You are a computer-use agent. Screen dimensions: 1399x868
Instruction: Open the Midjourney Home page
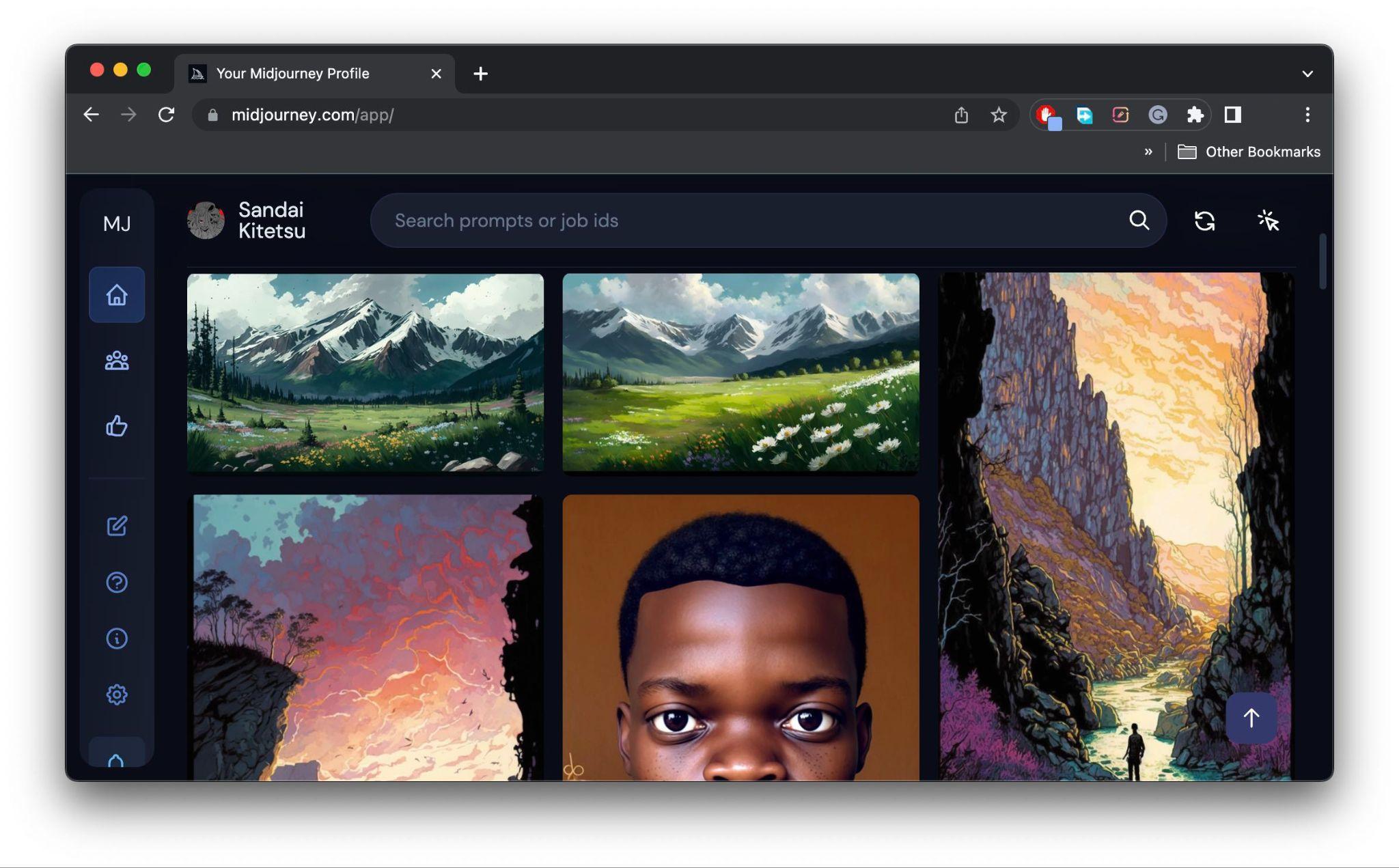tap(117, 295)
